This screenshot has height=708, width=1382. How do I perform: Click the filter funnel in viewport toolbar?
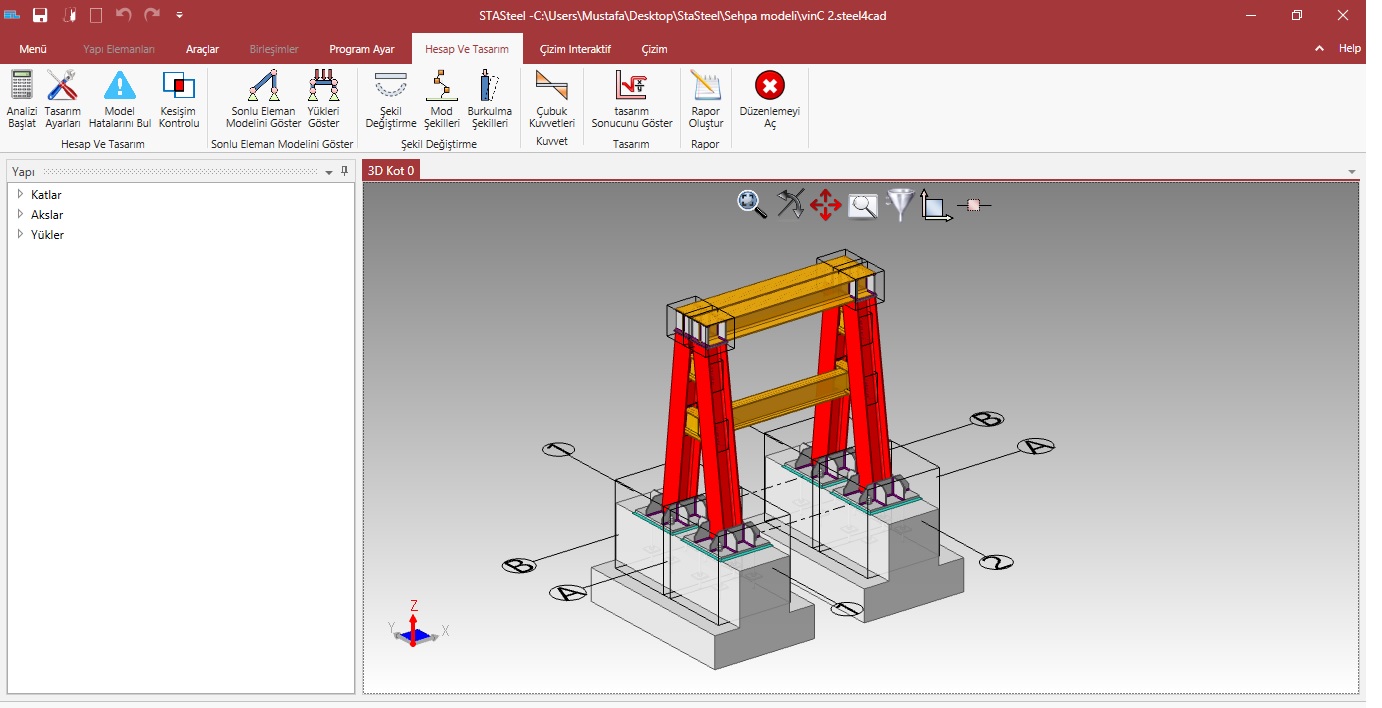coord(900,205)
